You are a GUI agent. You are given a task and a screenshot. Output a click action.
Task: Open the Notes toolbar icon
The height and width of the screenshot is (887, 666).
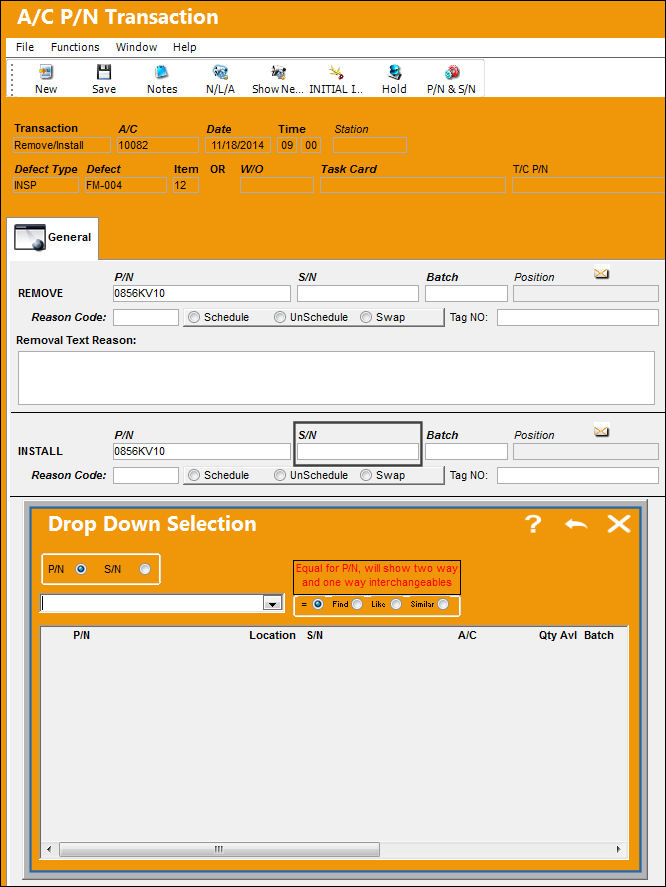point(162,72)
